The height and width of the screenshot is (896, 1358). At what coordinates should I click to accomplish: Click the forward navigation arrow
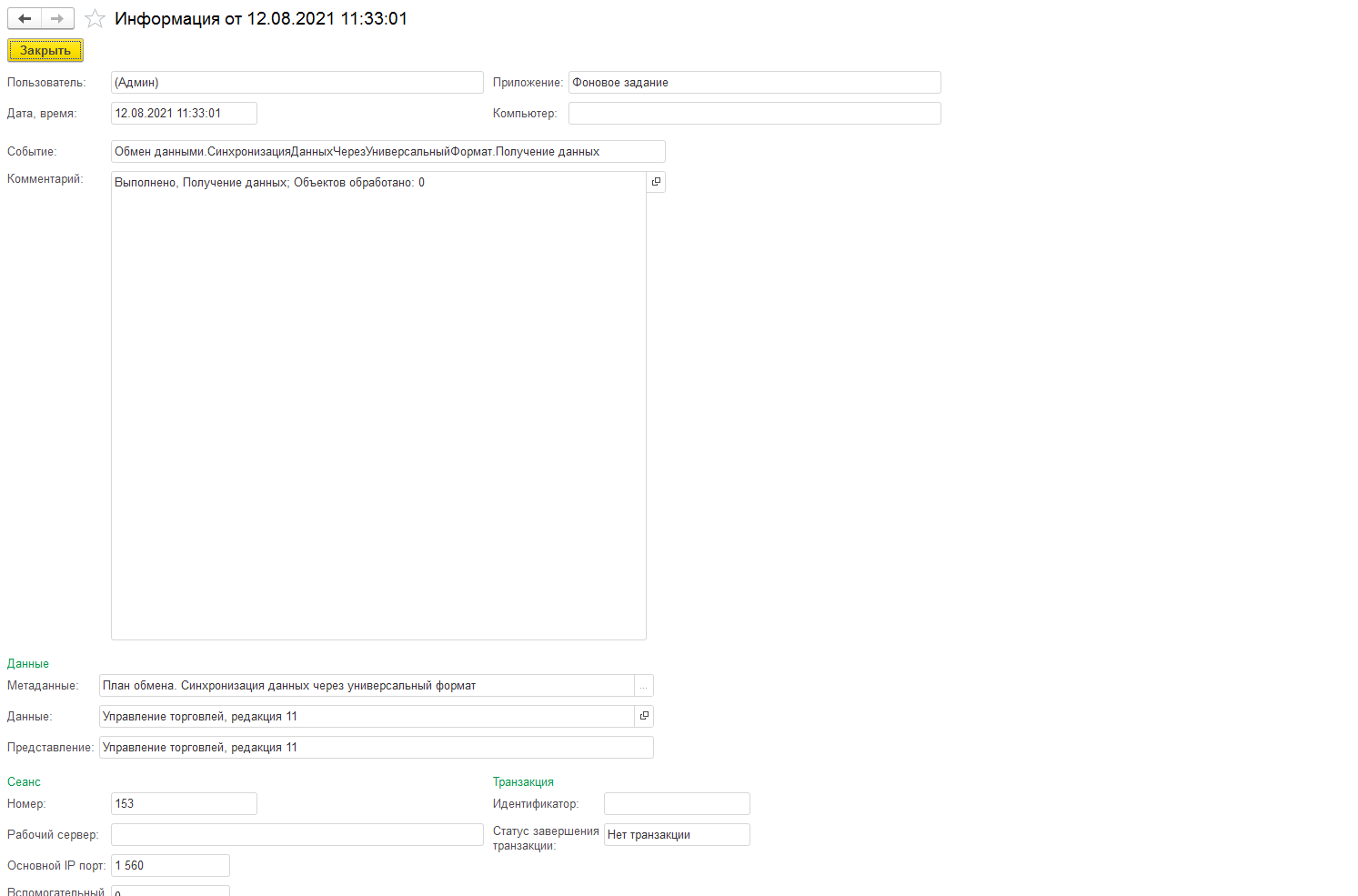tap(57, 19)
